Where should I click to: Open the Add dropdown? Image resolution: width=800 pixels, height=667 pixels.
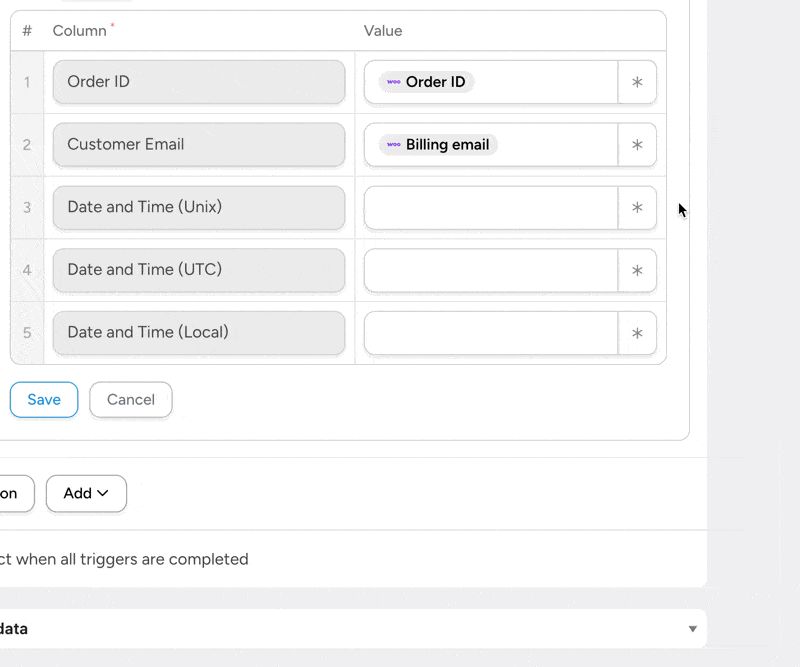pos(86,493)
